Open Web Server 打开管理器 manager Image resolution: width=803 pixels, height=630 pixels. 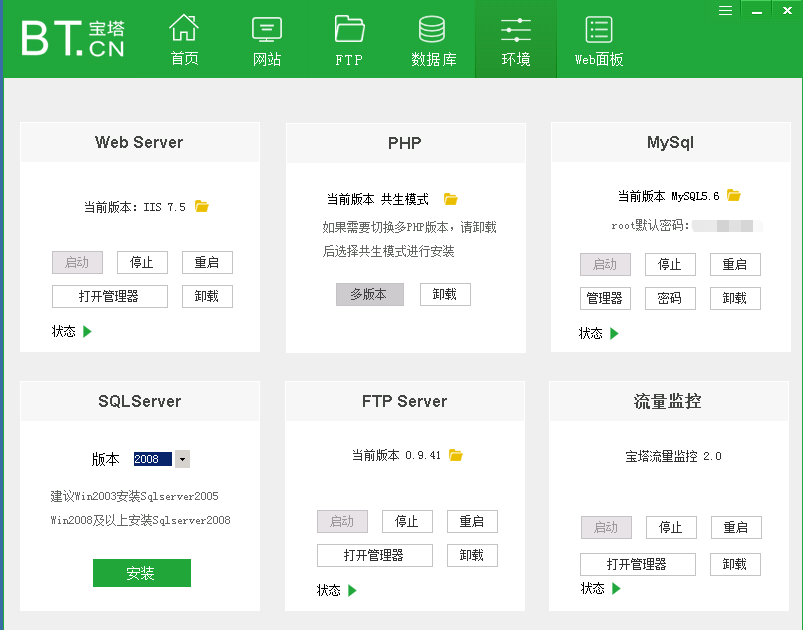110,296
